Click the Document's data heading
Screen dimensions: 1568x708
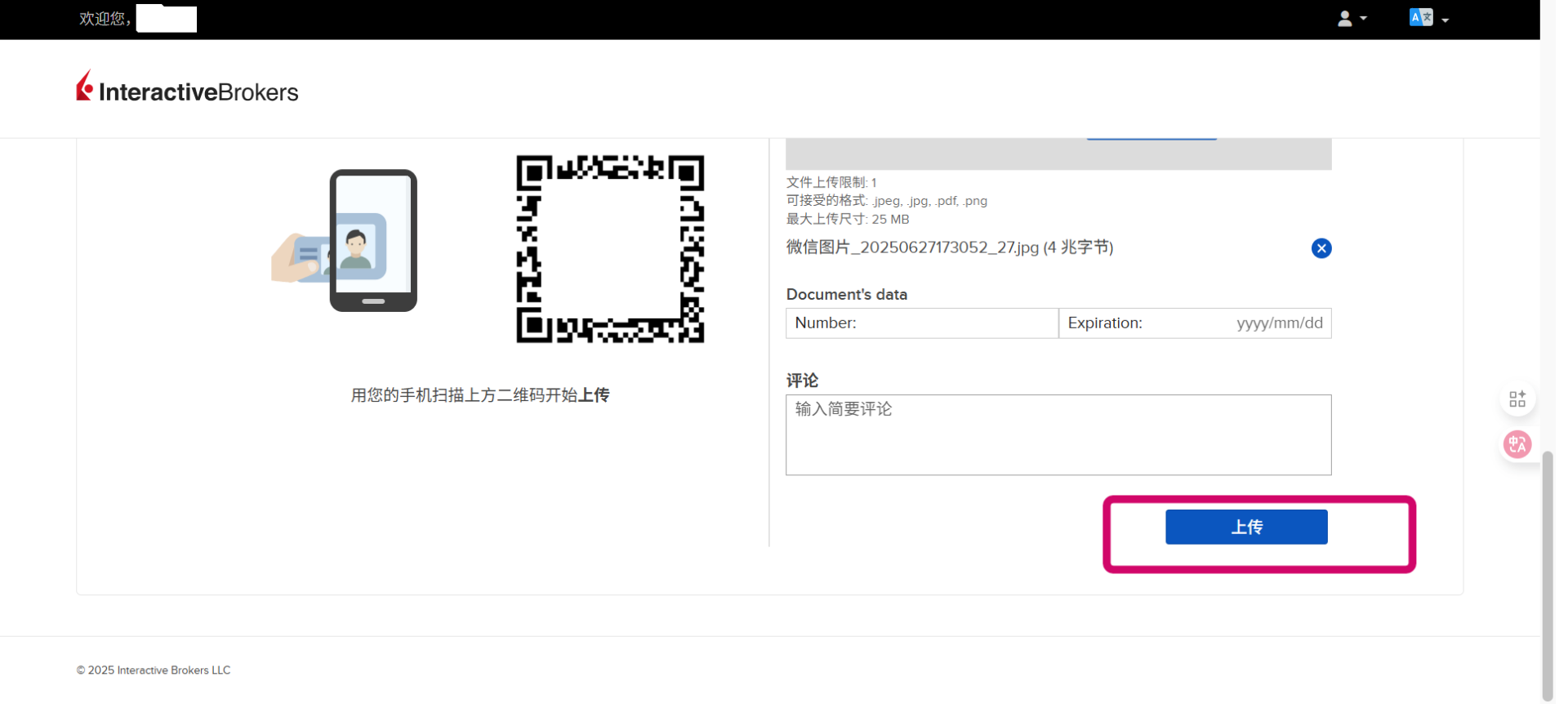pyautogui.click(x=847, y=295)
